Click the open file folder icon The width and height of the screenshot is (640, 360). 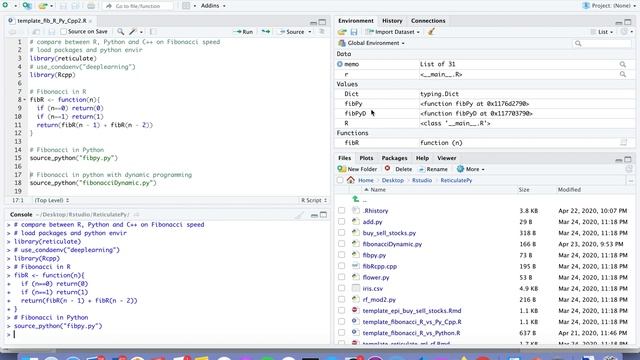point(42,6)
